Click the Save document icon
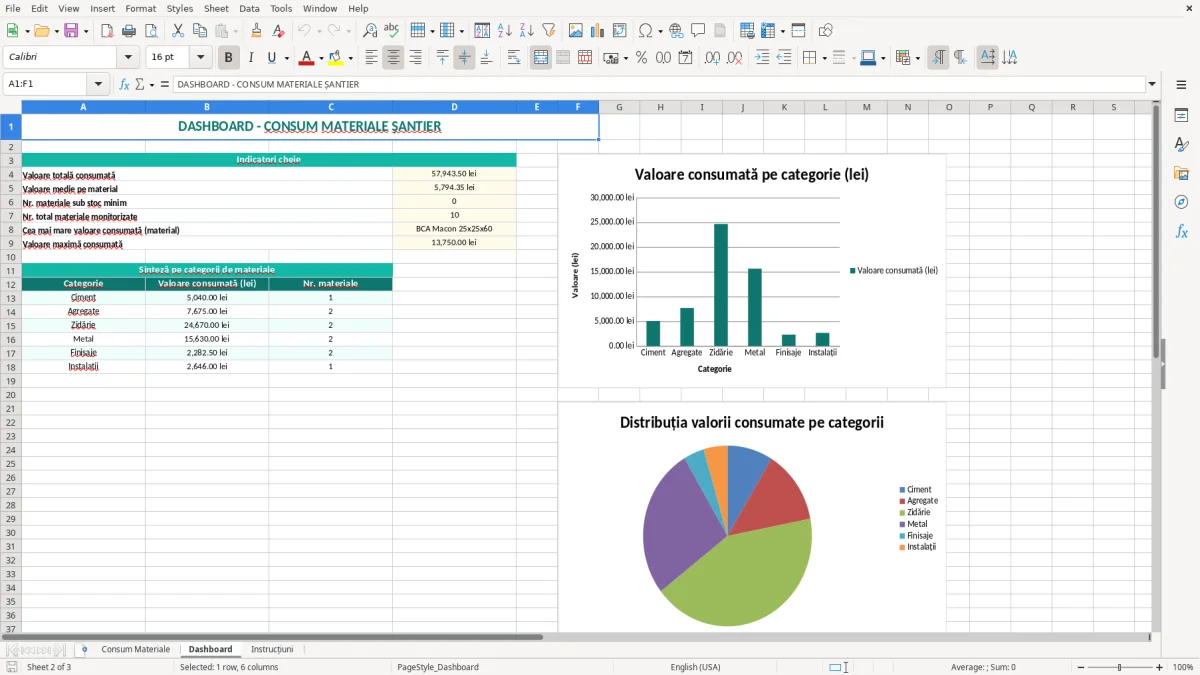 click(x=71, y=31)
